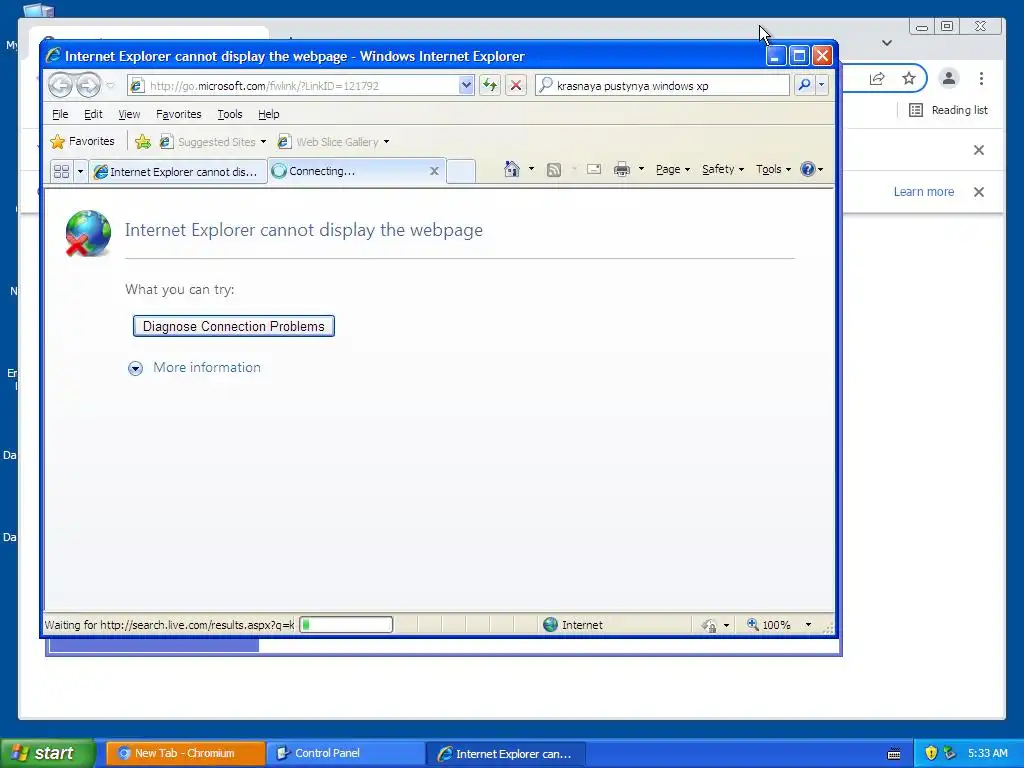Viewport: 1024px width, 768px height.
Task: Open Reading list in Chromium
Action: pos(949,110)
